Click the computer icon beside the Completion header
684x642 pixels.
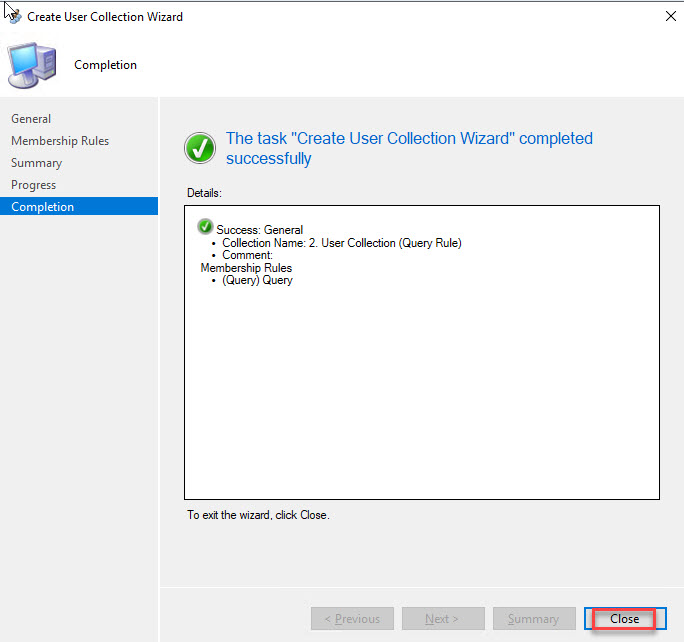32,66
